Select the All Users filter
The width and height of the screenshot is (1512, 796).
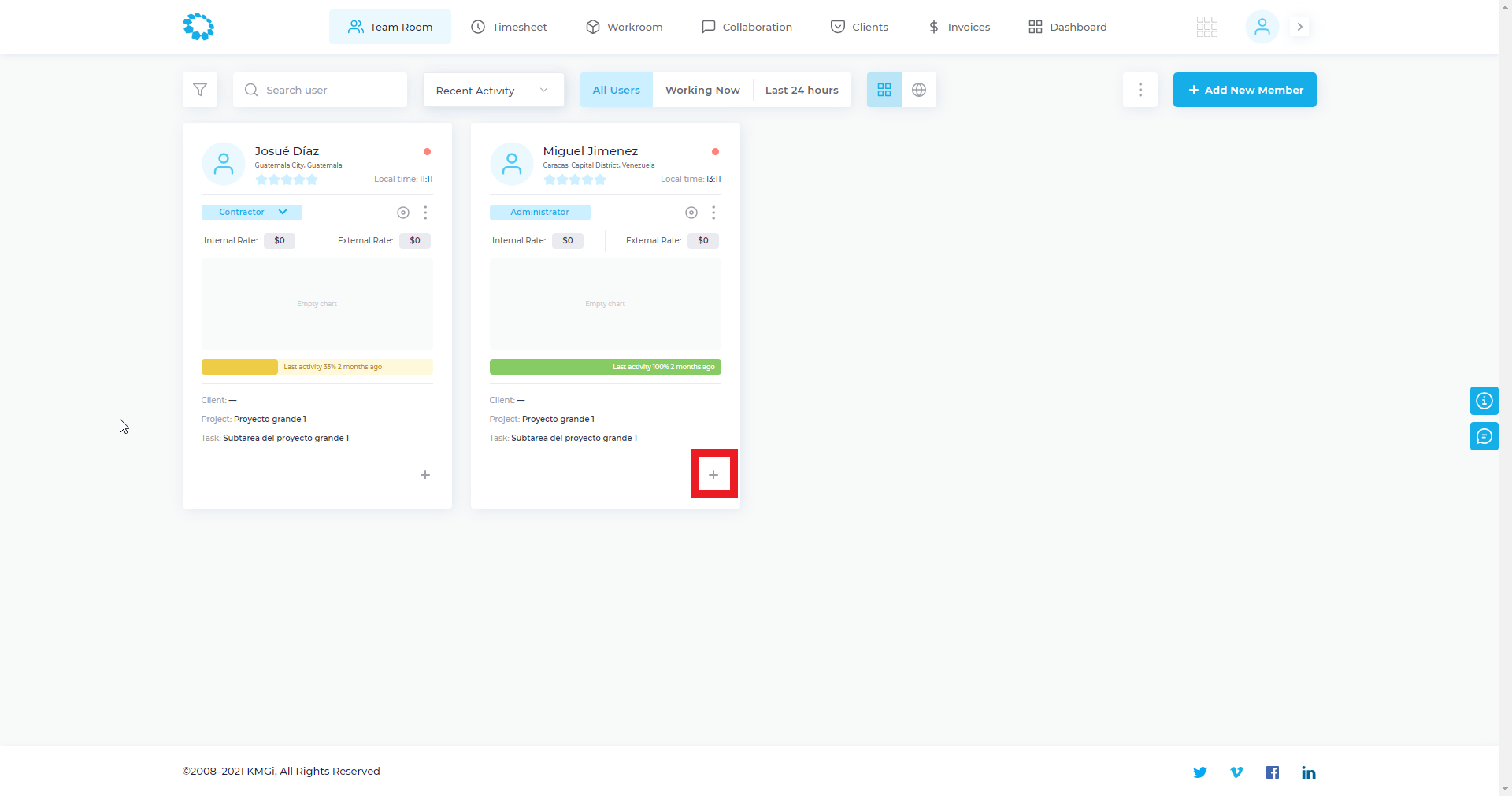pyautogui.click(x=616, y=90)
